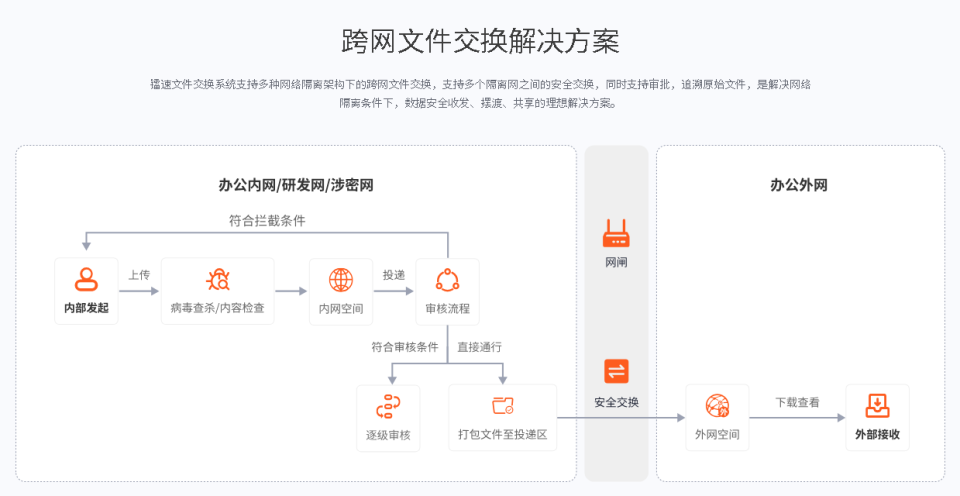Viewport: 960px width, 496px height.
Task: Click the 投递 arrow label
Action: (x=394, y=275)
